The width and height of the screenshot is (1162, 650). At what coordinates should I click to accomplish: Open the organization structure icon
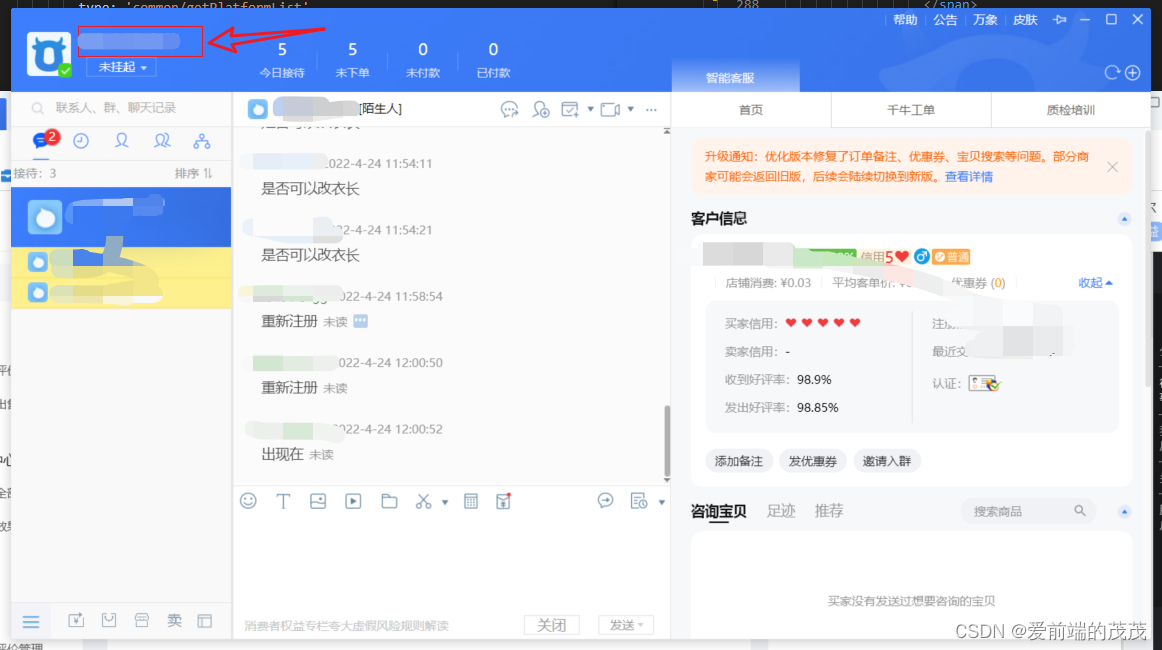(x=202, y=141)
